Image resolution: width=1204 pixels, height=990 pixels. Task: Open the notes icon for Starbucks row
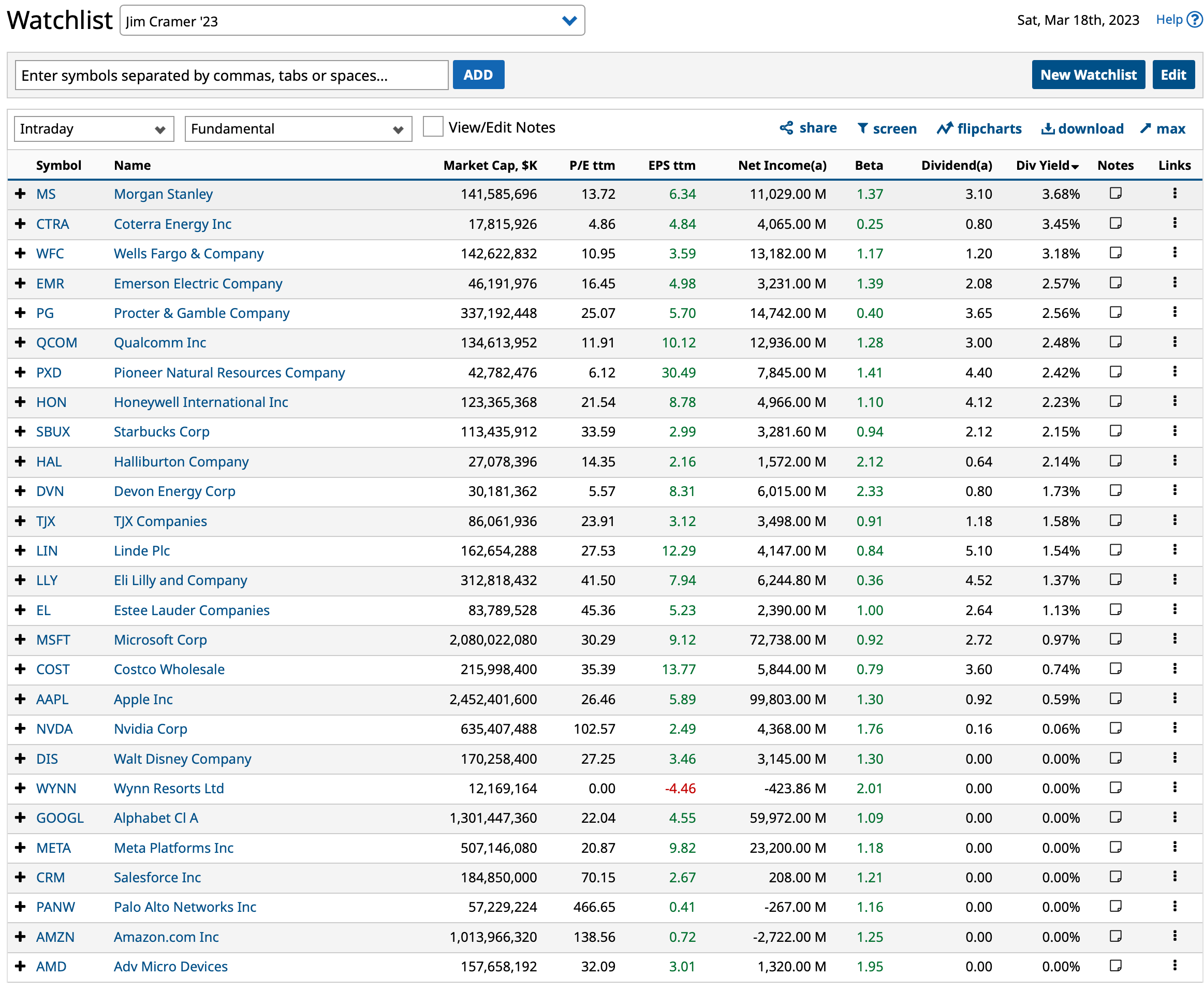coord(1115,431)
